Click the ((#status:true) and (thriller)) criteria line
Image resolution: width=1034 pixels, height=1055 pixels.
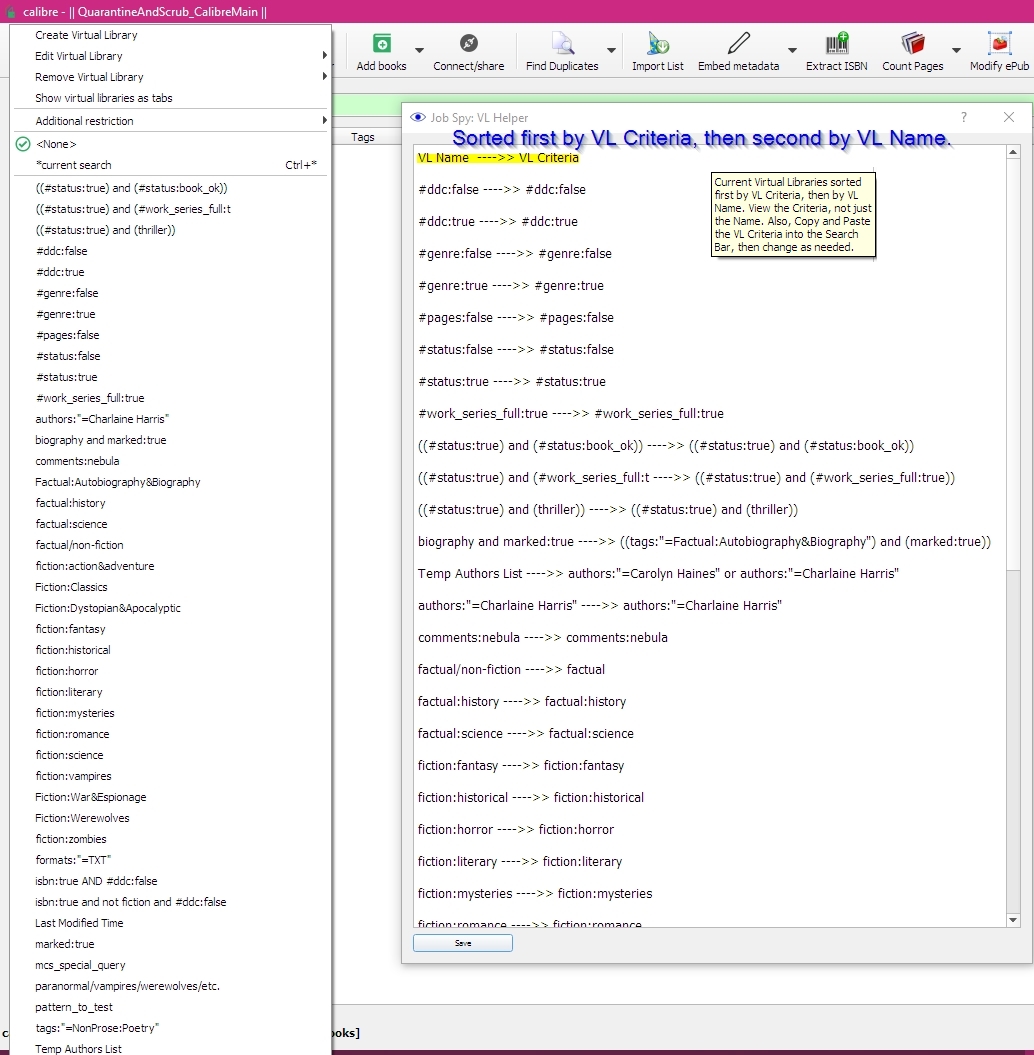(x=608, y=510)
